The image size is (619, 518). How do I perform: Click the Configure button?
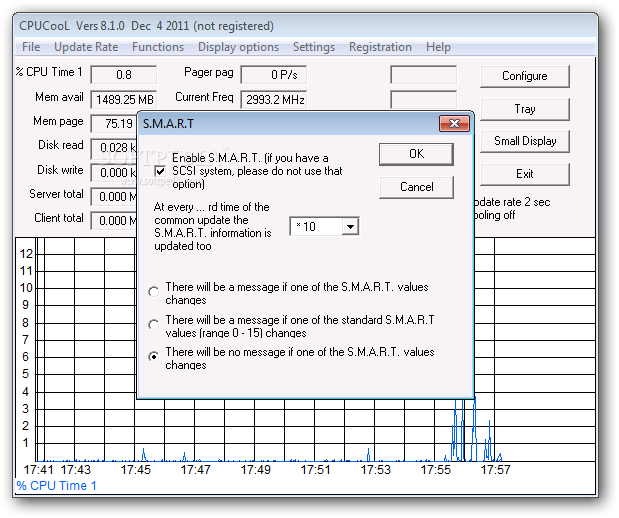525,76
